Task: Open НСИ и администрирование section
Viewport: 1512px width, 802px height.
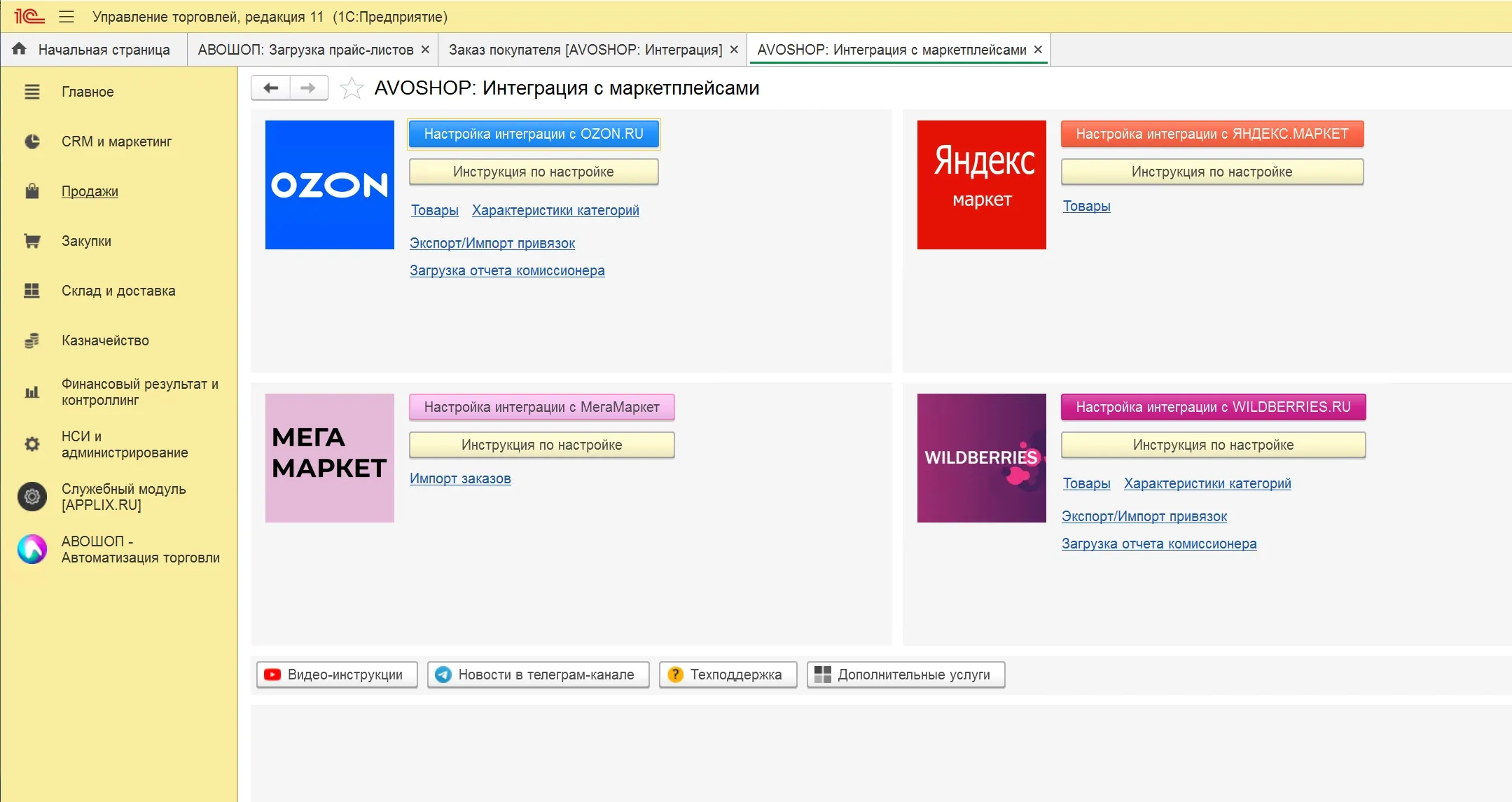Action: (125, 444)
